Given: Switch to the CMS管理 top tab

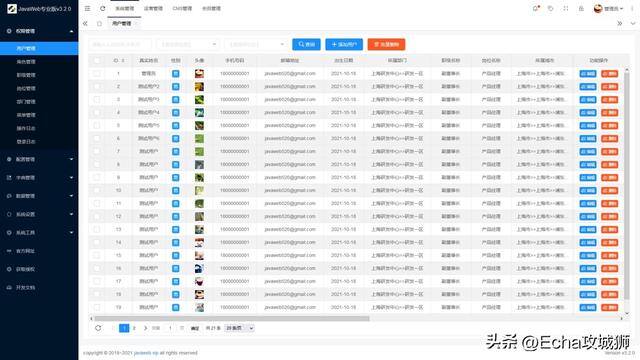Looking at the screenshot, I should click(x=182, y=8).
